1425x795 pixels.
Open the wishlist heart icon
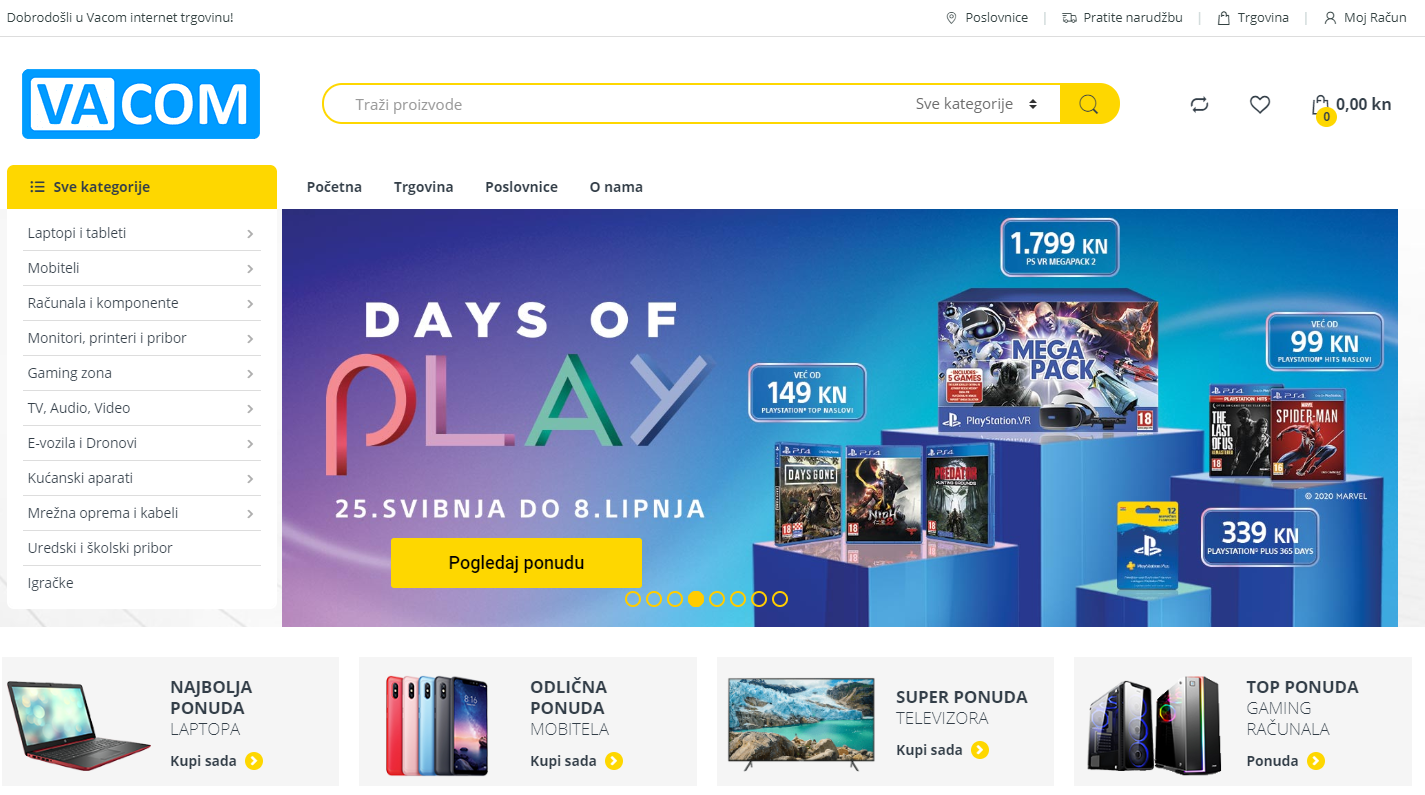tap(1260, 104)
